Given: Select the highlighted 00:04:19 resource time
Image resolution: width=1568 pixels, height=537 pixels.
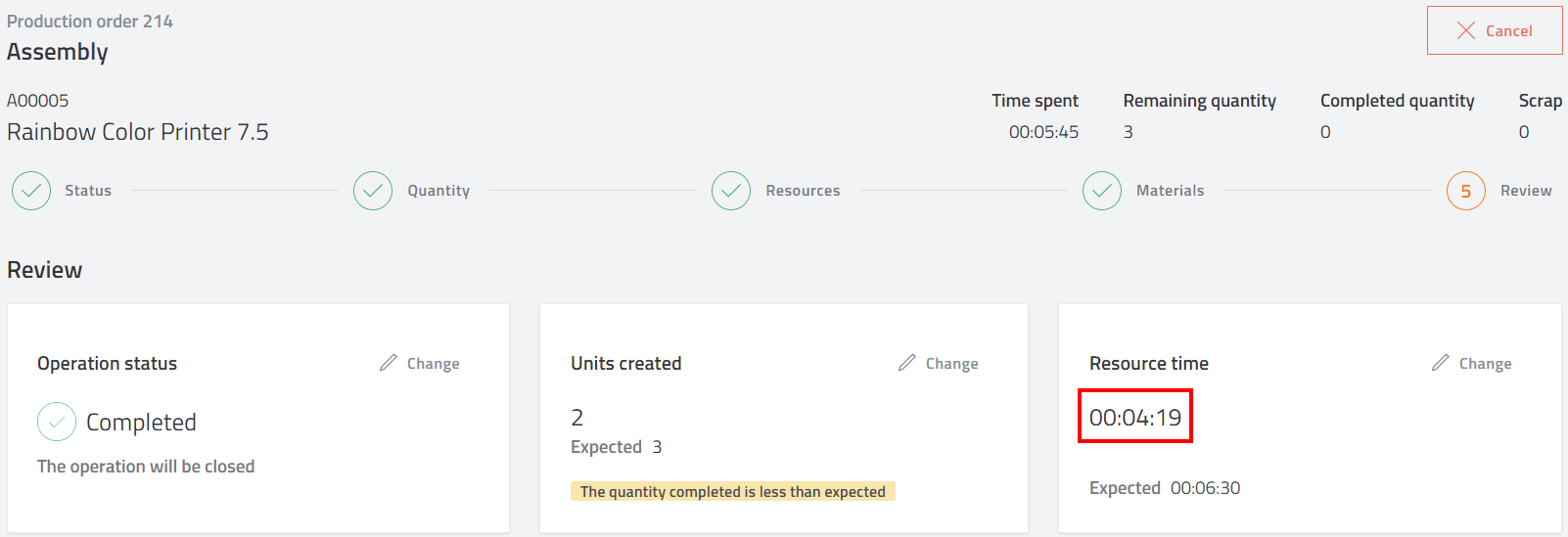Looking at the screenshot, I should click(x=1135, y=417).
